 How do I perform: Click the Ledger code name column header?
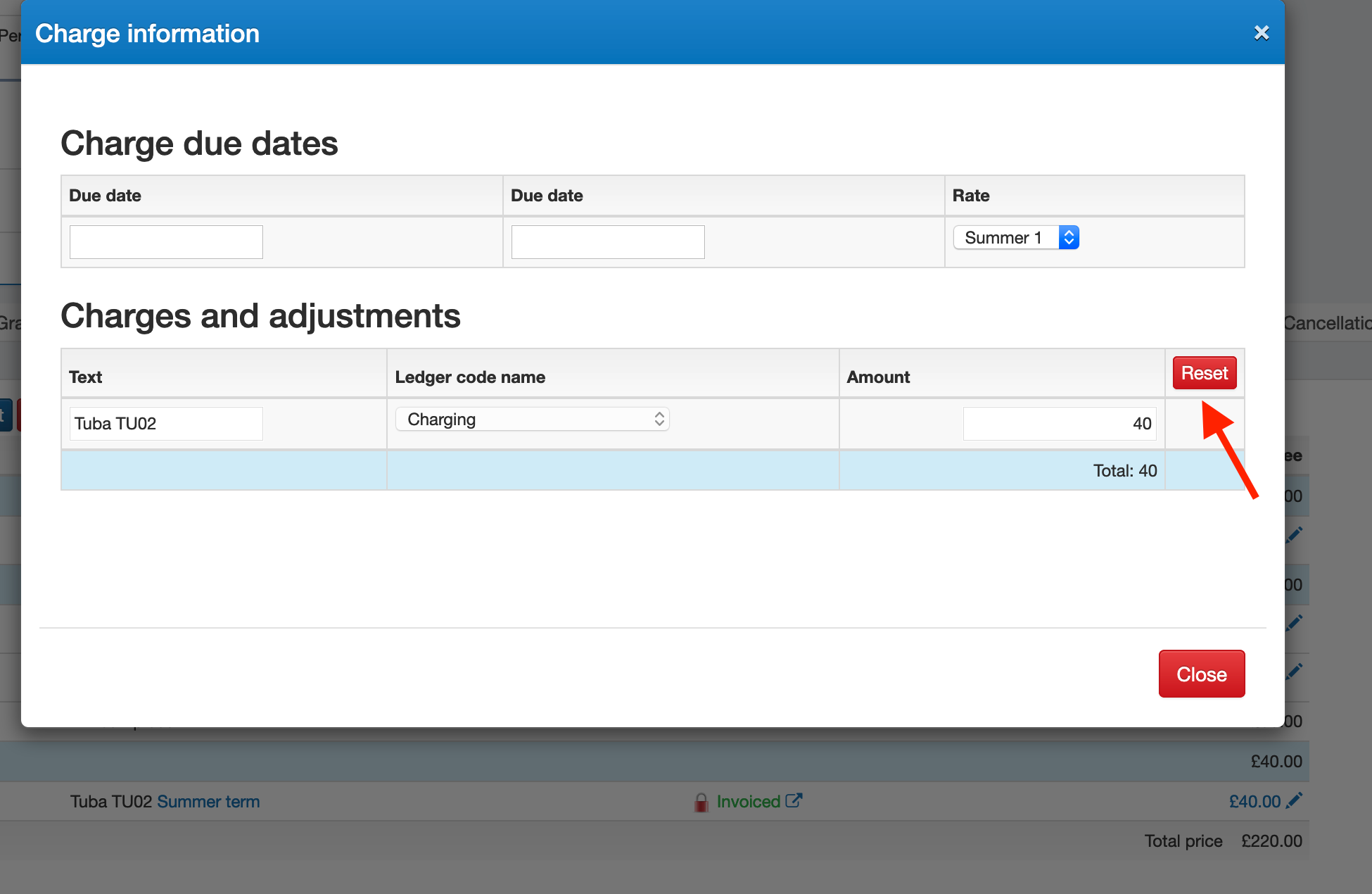tap(470, 377)
